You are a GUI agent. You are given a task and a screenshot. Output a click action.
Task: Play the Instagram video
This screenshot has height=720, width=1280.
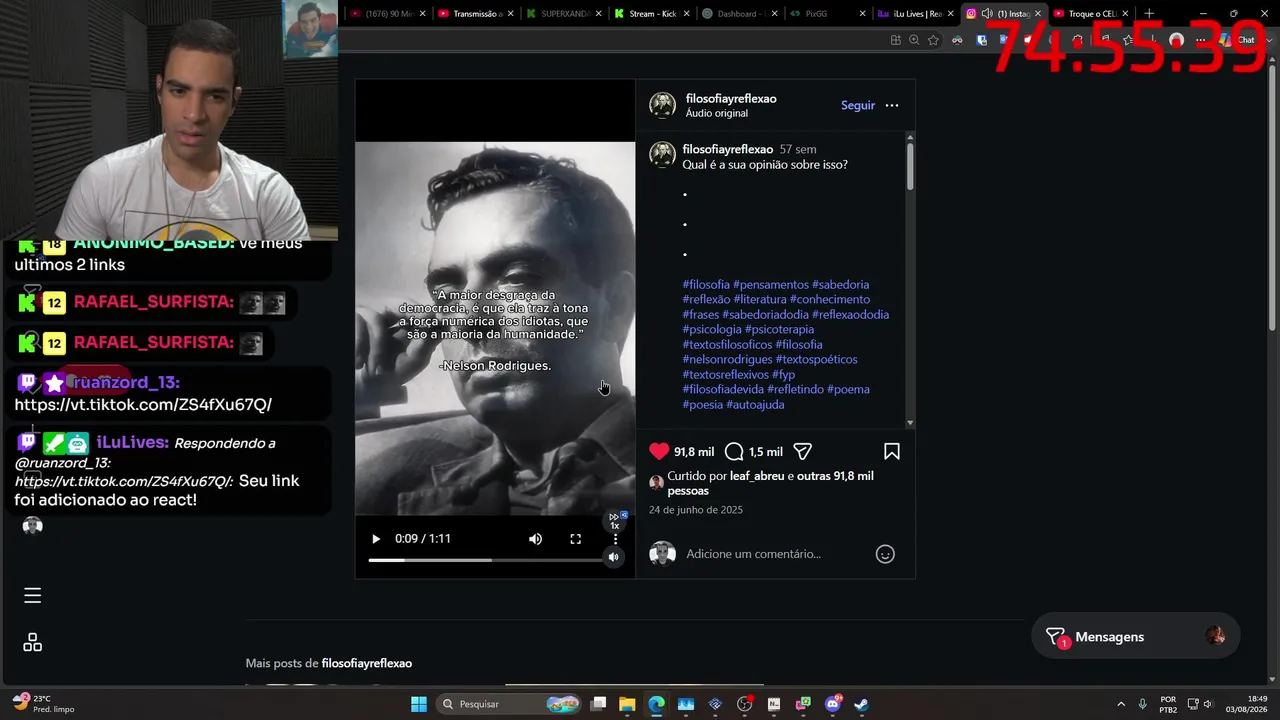376,539
